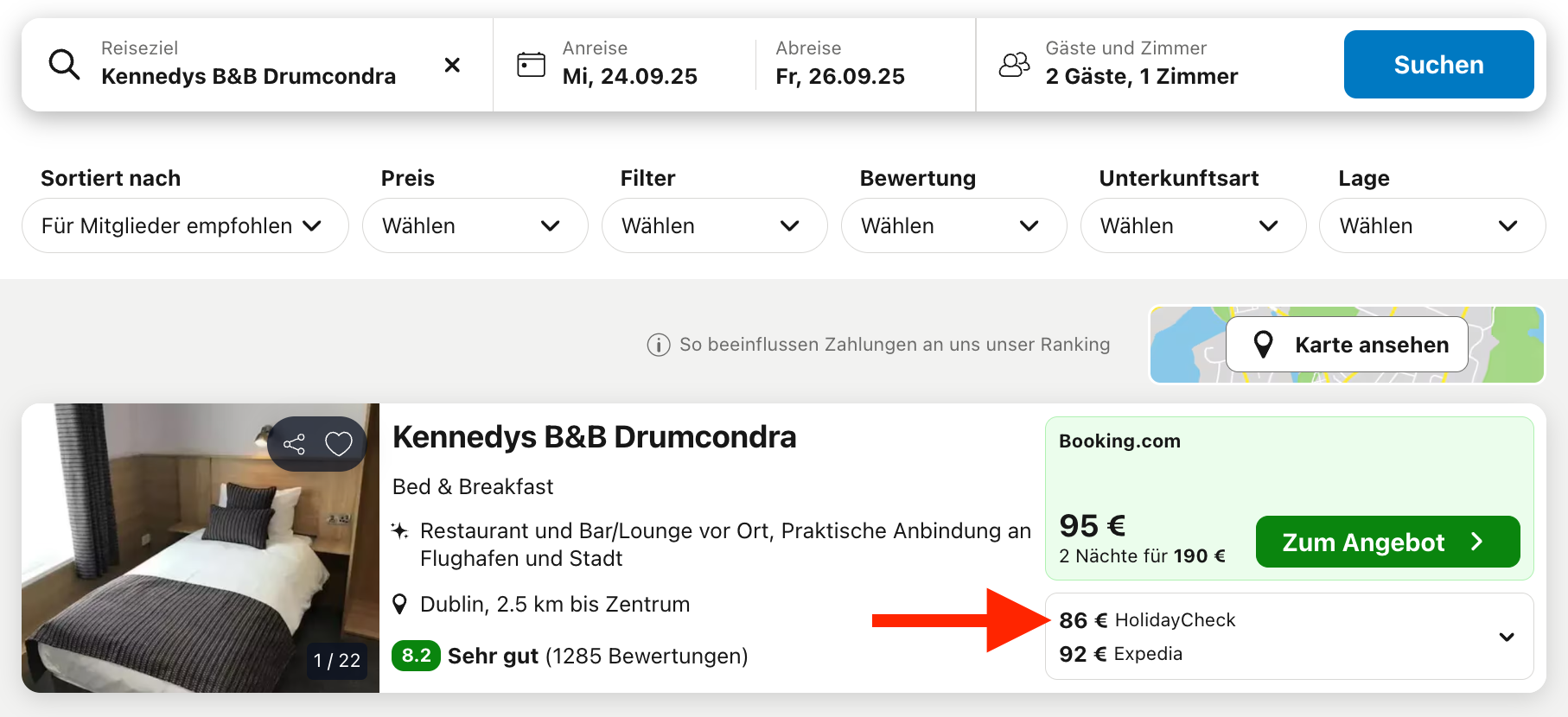
Task: Share Kennedys B&B Drumcondra listing
Action: click(x=294, y=444)
